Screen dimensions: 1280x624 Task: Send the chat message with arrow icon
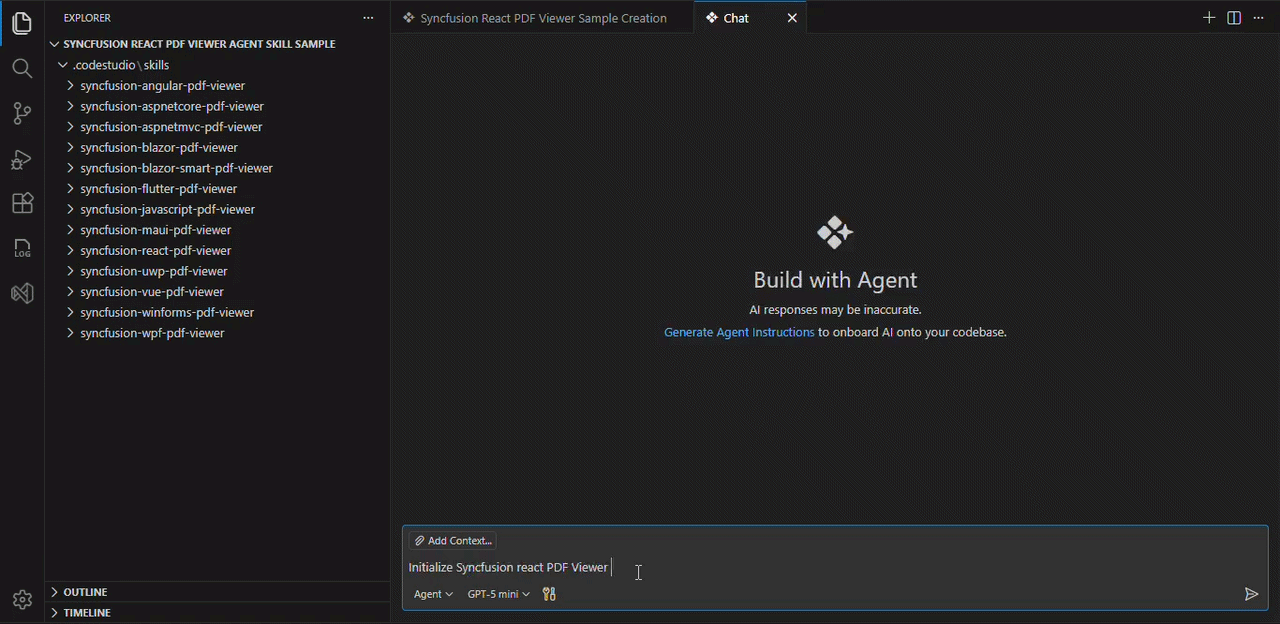click(1251, 594)
